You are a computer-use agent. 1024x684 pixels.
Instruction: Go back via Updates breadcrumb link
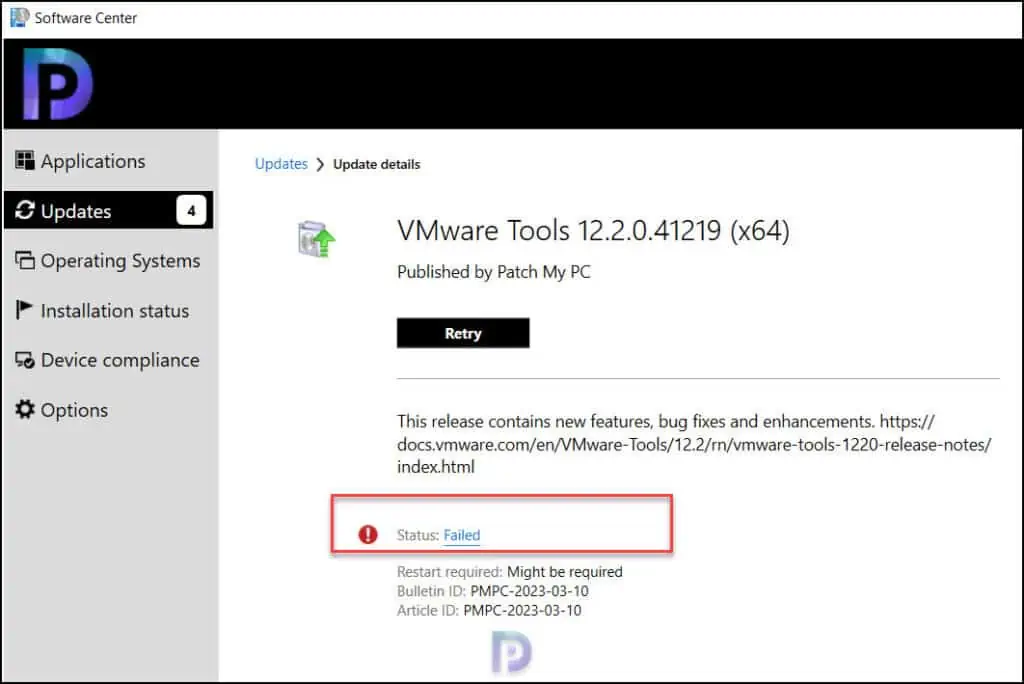point(281,164)
